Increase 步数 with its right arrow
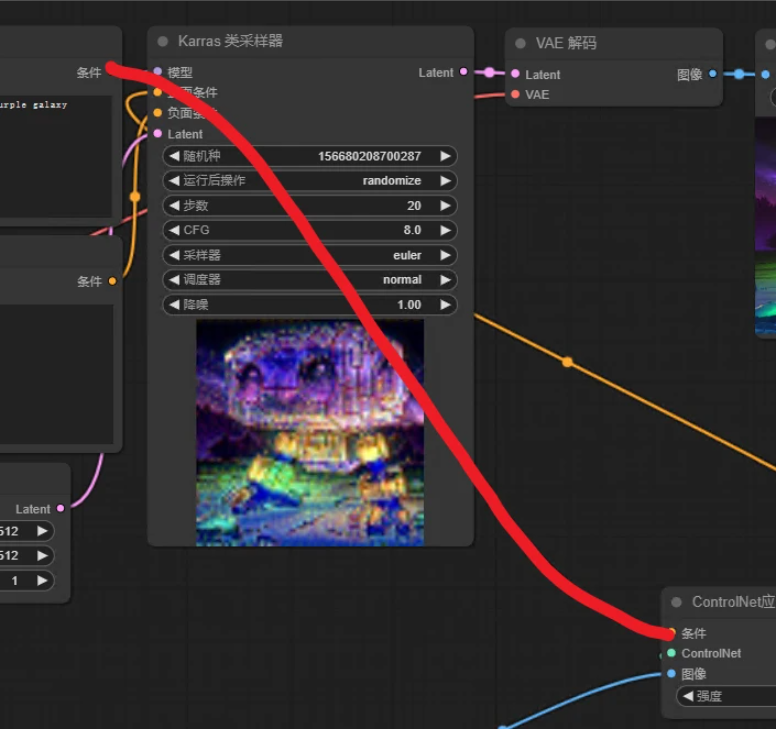This screenshot has width=776, height=729. click(445, 206)
